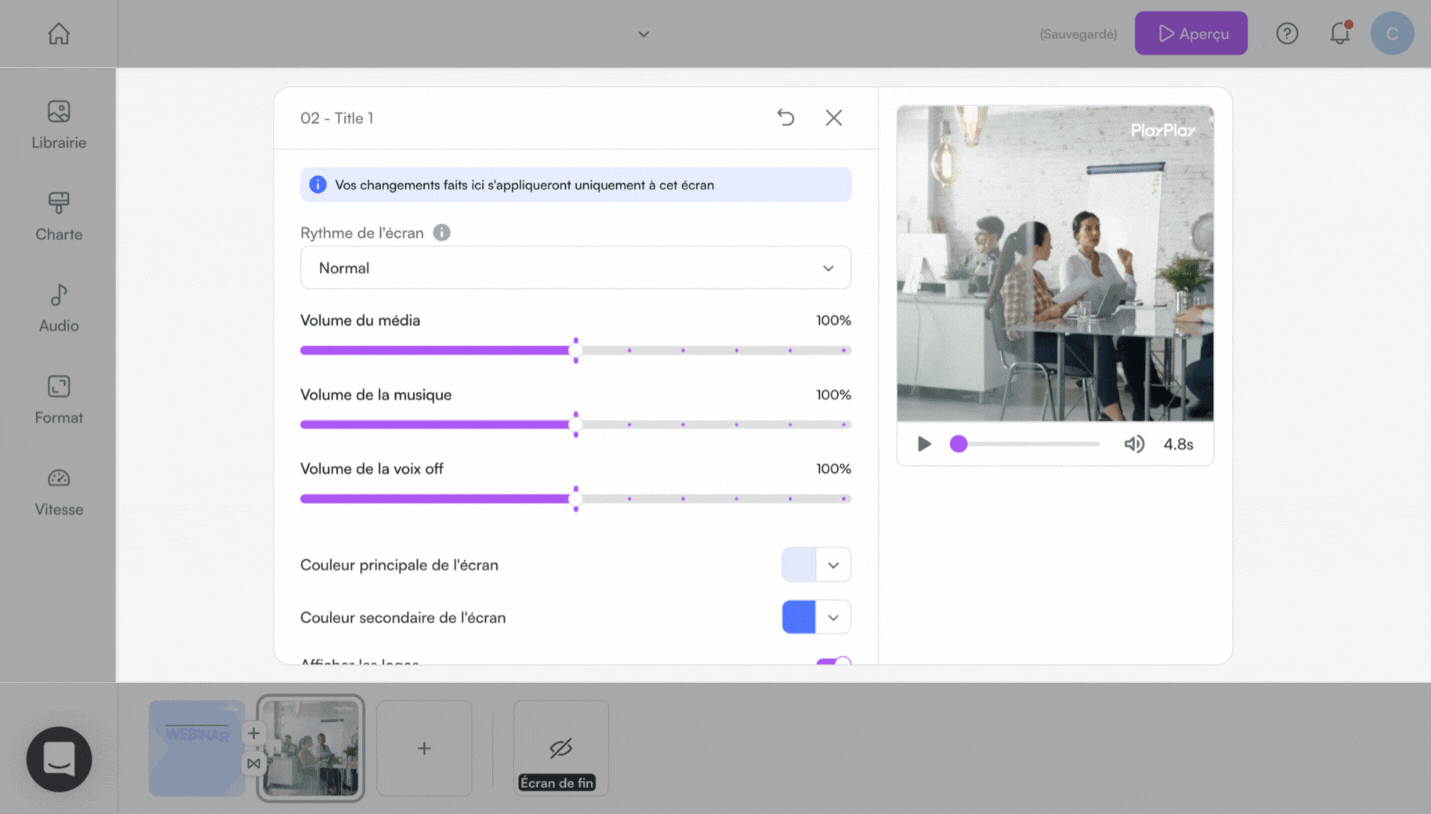Seek on the preview progress bar
This screenshot has width=1431, height=814.
(1025, 444)
